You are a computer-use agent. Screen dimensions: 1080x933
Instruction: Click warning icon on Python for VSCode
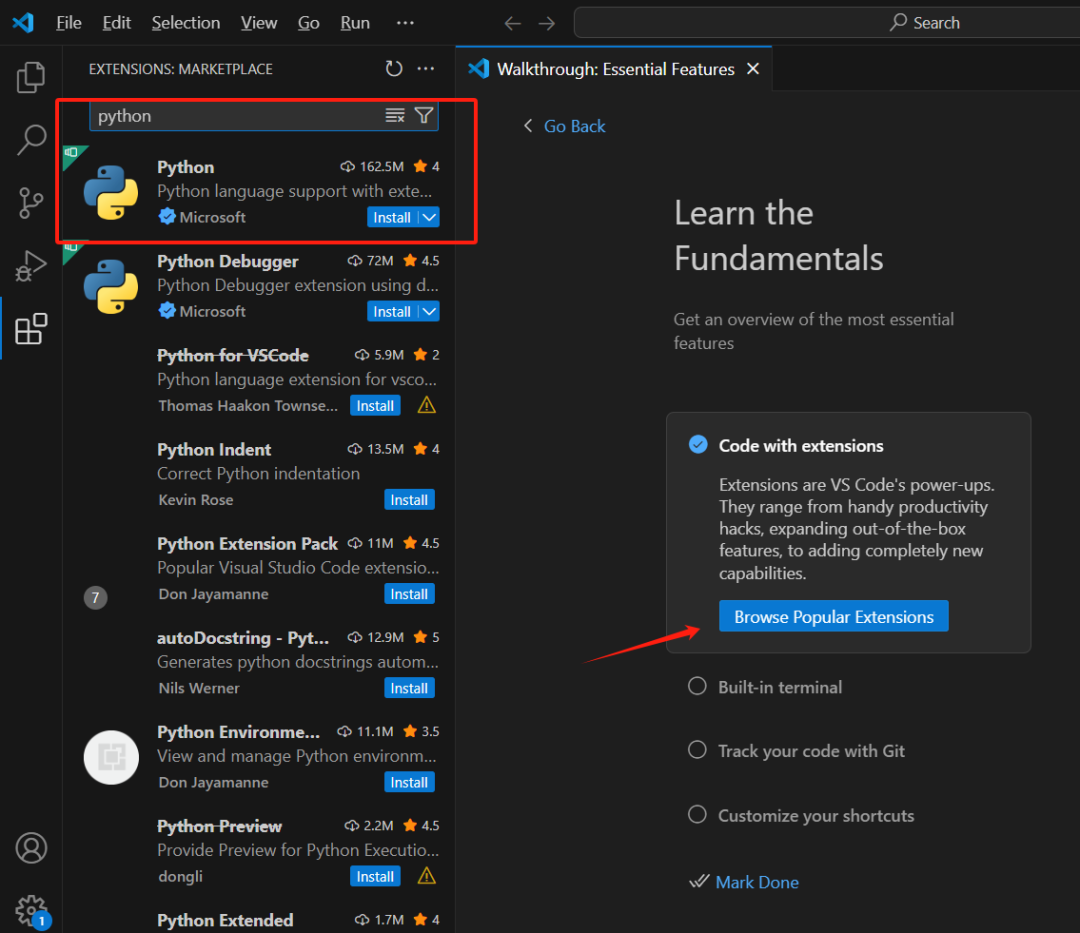[x=426, y=406]
